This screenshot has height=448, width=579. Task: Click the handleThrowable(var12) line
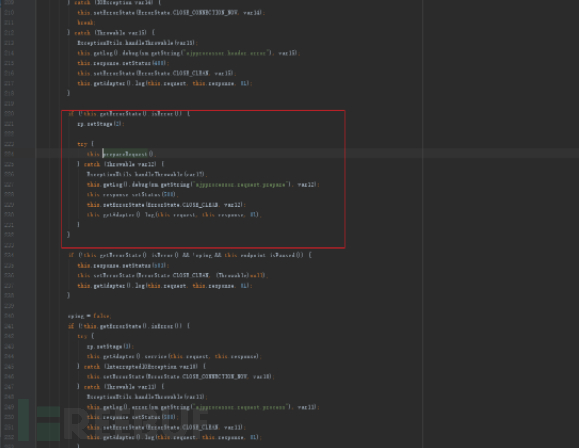coord(147,174)
